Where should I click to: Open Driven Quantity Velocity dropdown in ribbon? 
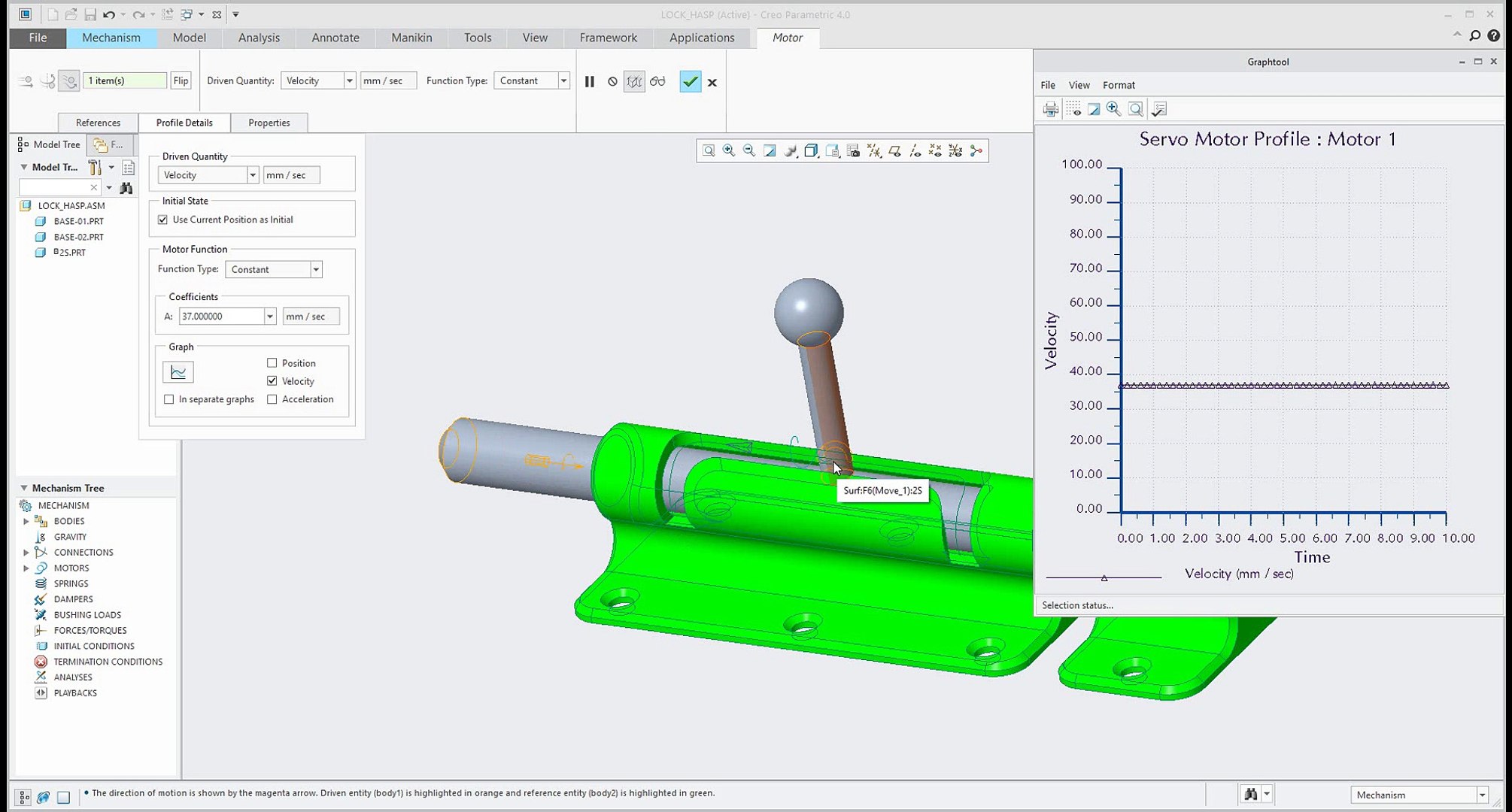pos(349,81)
